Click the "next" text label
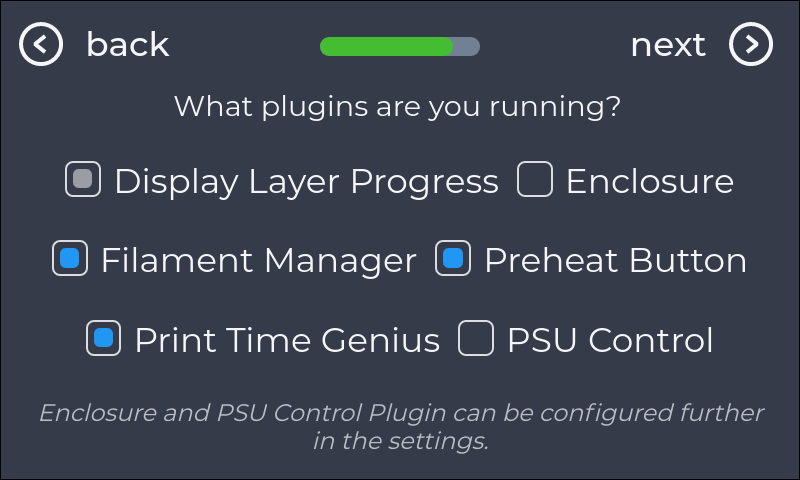Screen dimensions: 800x480 click(x=668, y=45)
